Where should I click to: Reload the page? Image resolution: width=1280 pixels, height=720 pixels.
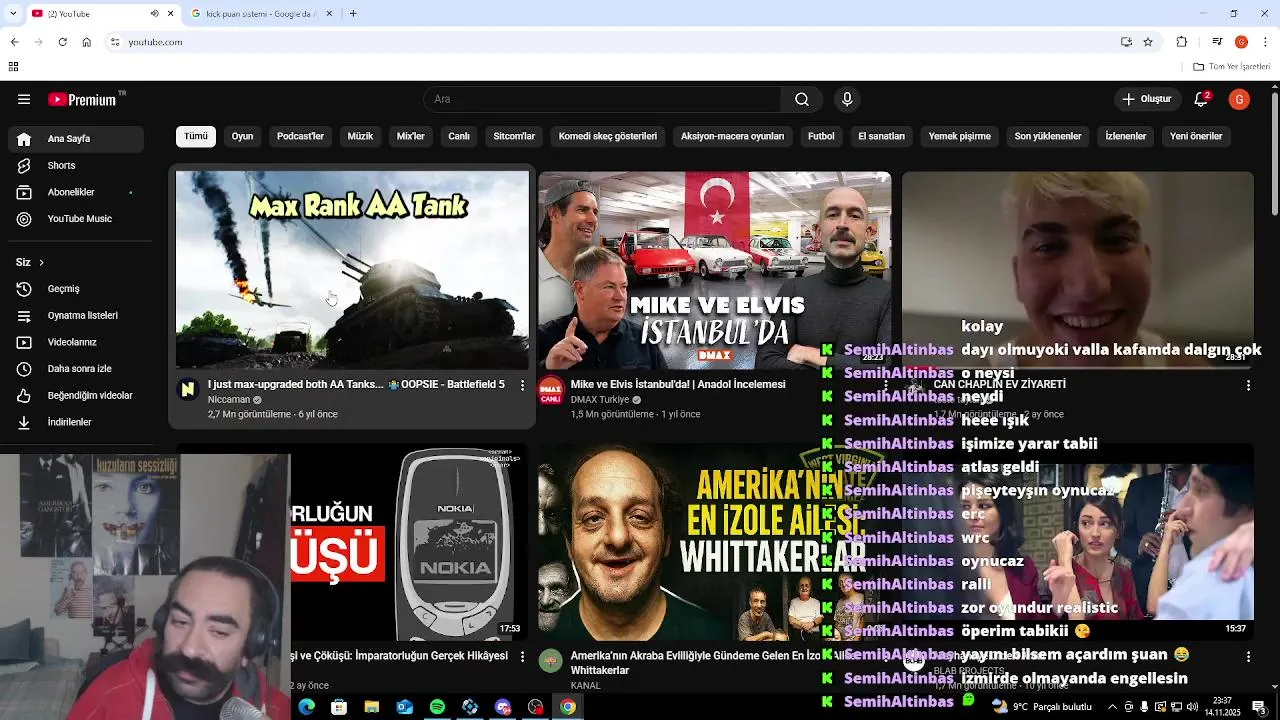(62, 42)
